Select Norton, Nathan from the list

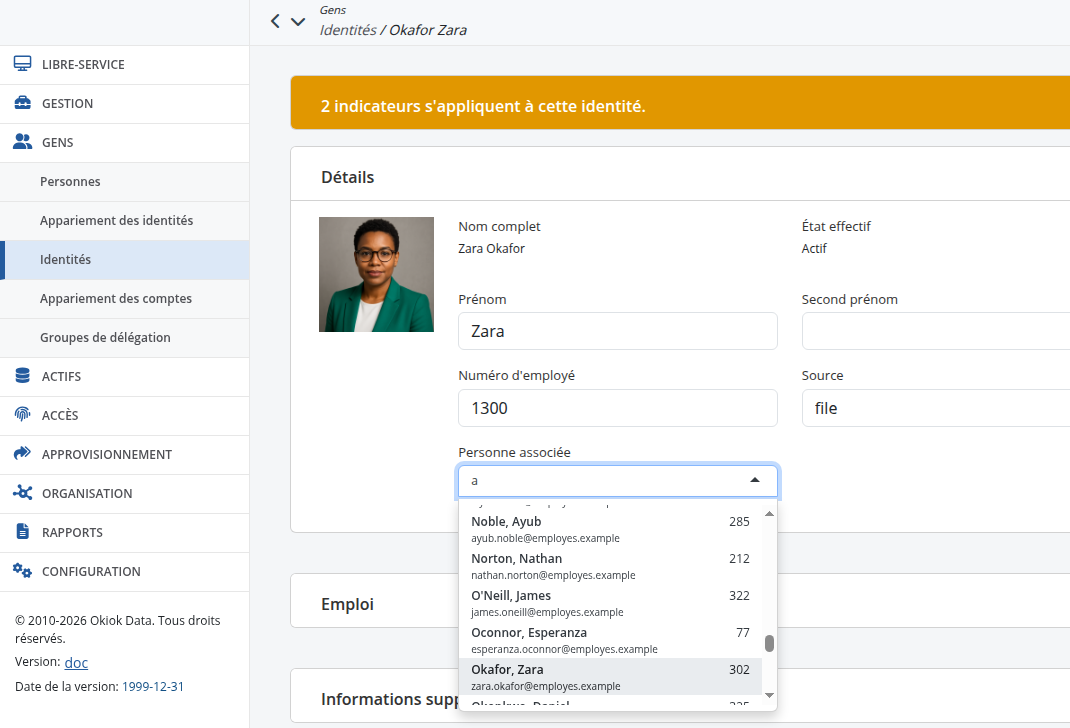(610, 566)
